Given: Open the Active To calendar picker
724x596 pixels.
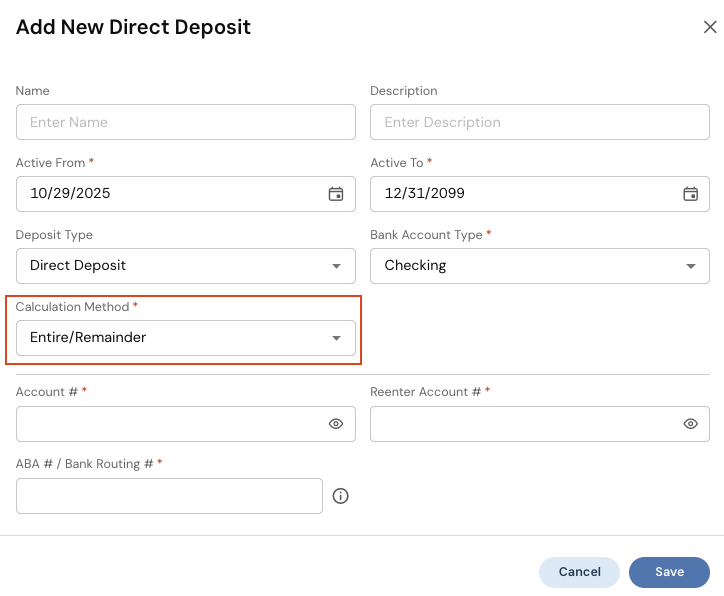Looking at the screenshot, I should tap(690, 194).
